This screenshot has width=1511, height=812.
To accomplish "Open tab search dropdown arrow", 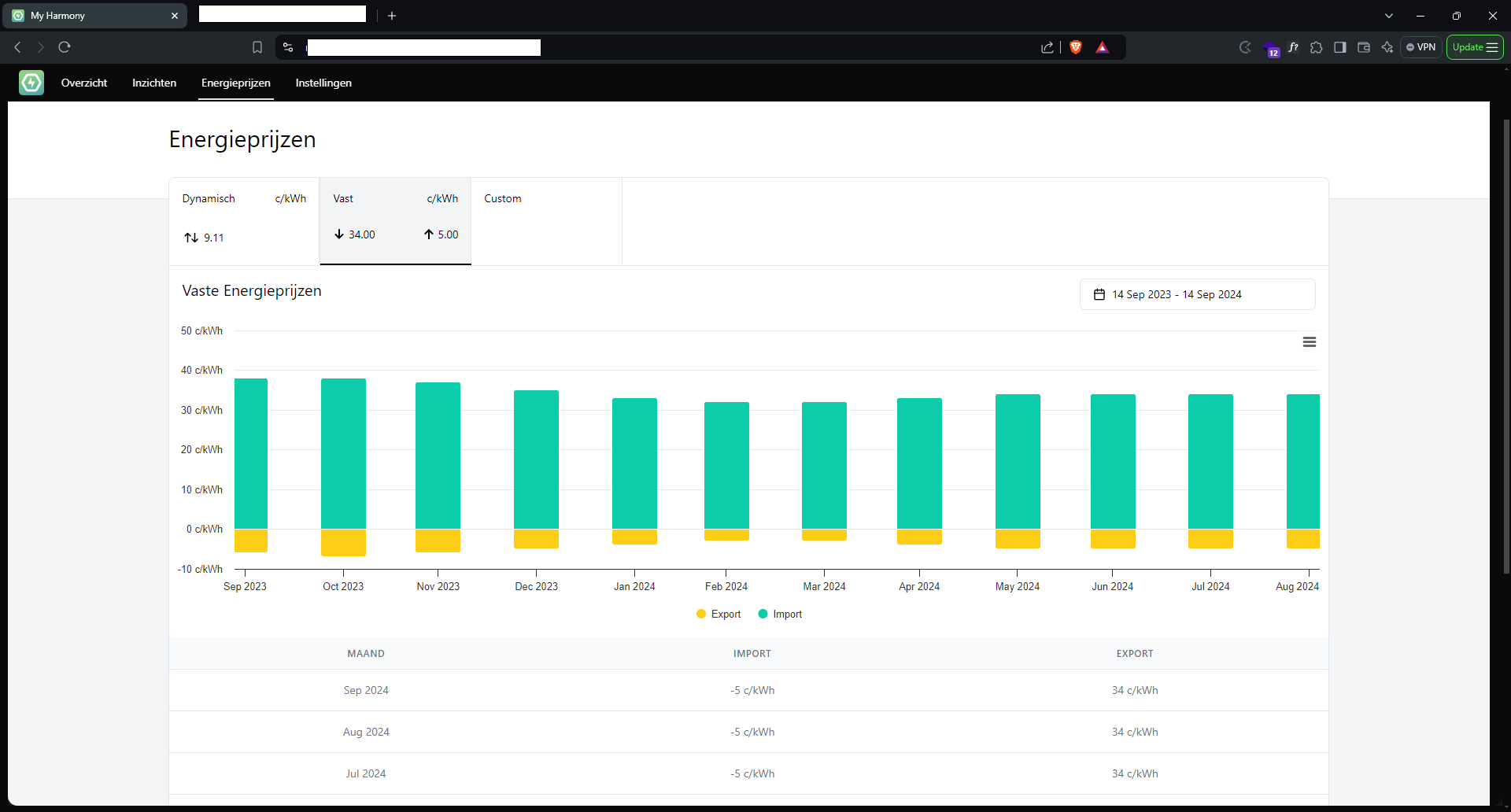I will pos(1389,16).
